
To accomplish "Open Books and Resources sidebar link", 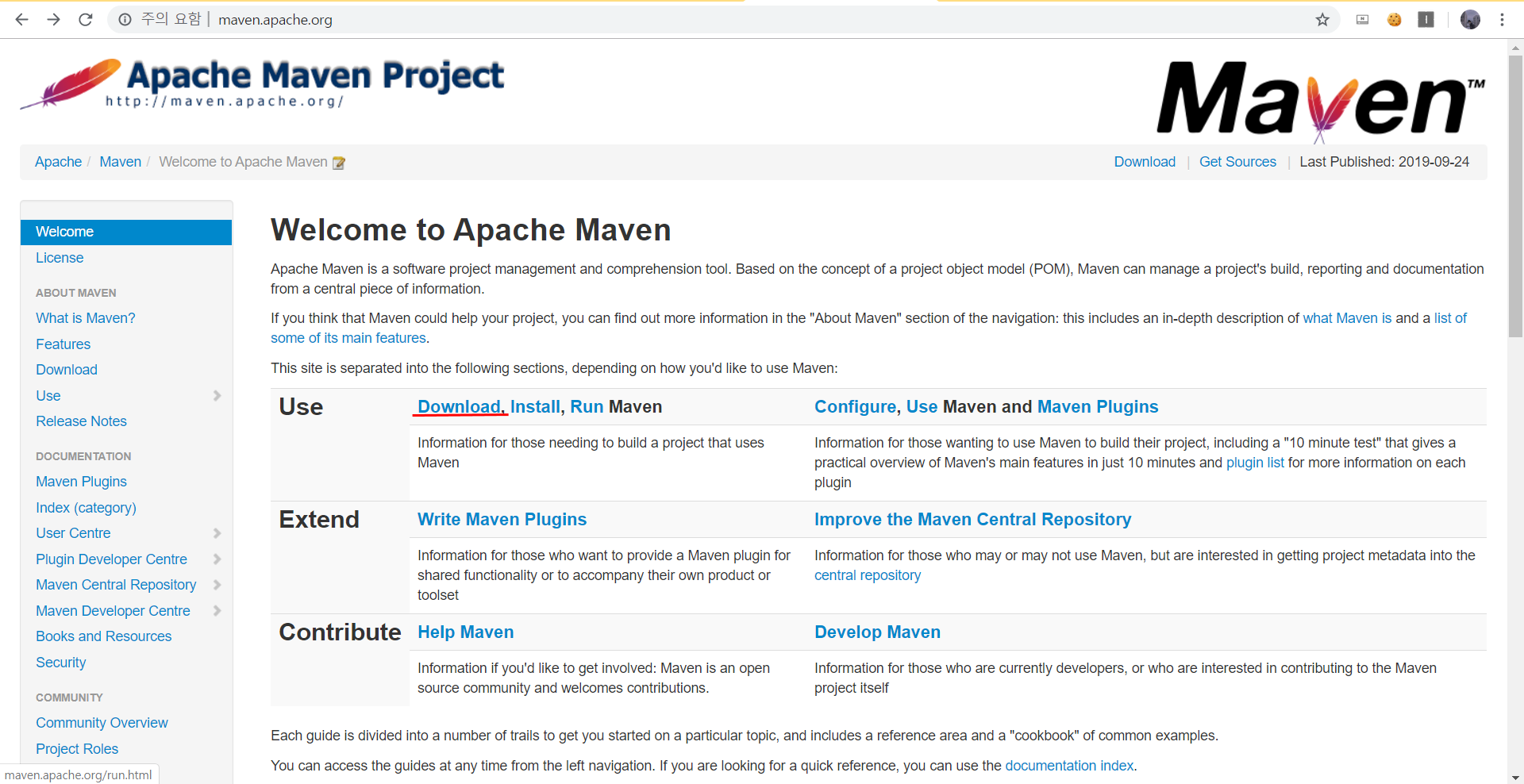I will point(103,636).
